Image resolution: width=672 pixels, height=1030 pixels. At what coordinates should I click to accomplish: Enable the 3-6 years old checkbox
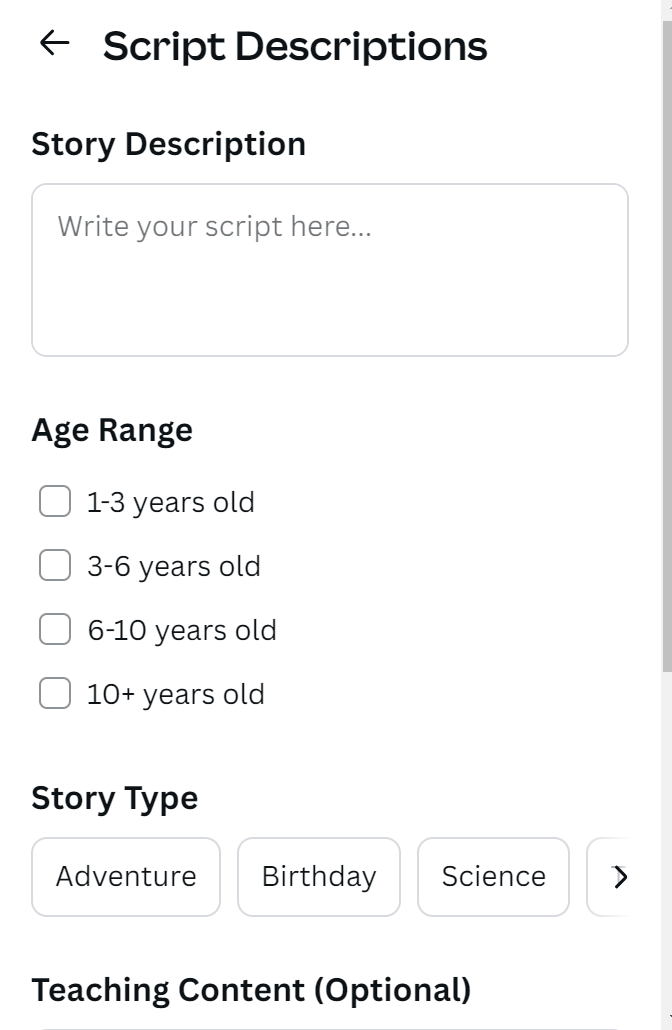coord(55,566)
